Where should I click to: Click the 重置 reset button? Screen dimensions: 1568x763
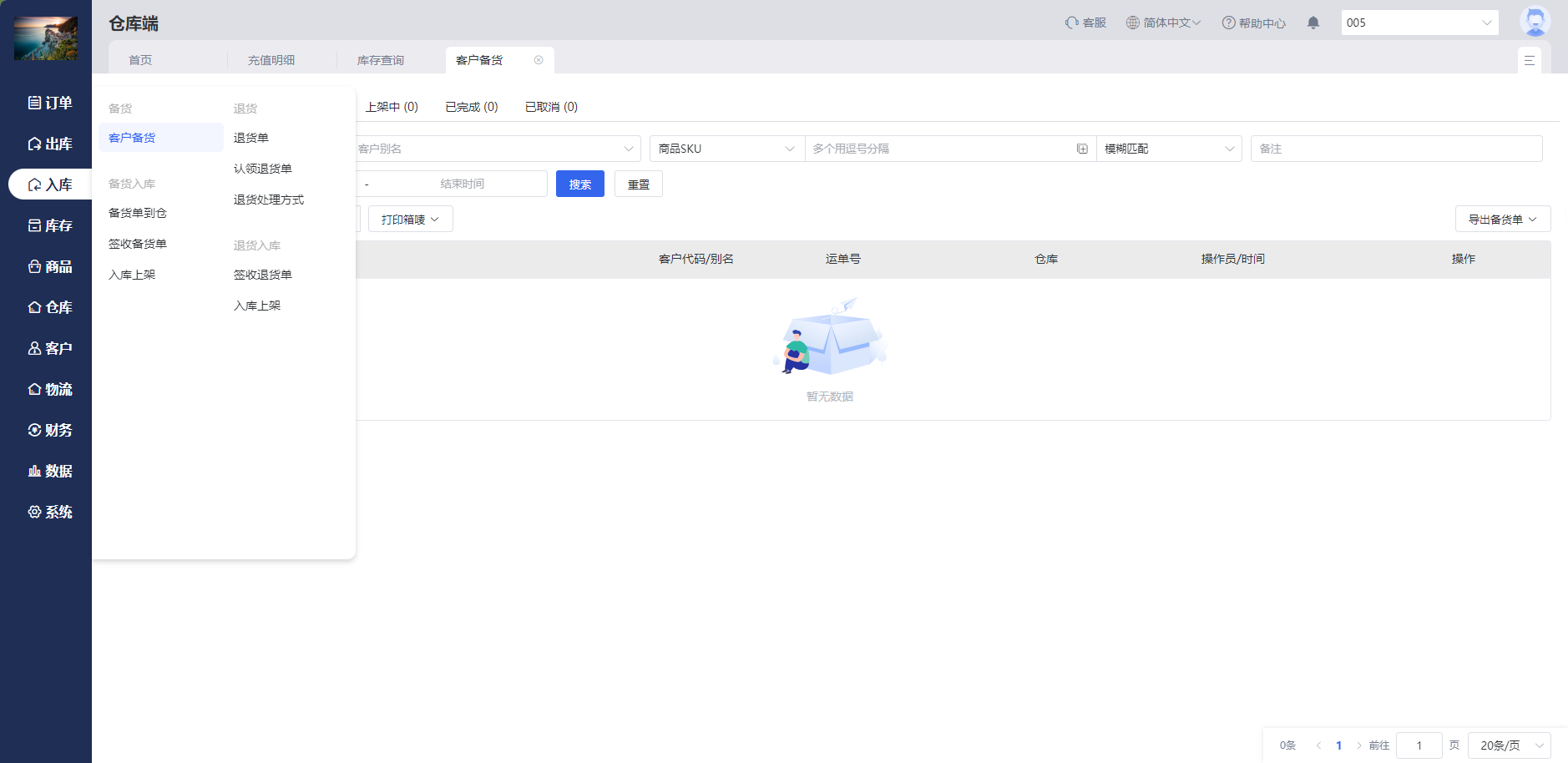click(638, 184)
